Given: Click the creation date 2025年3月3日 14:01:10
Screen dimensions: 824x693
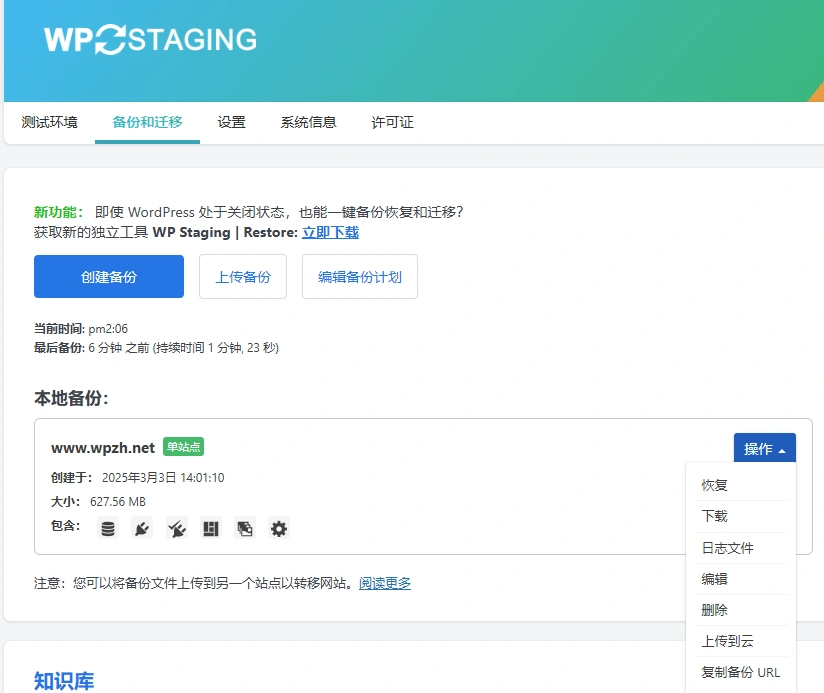Looking at the screenshot, I should (x=163, y=478).
